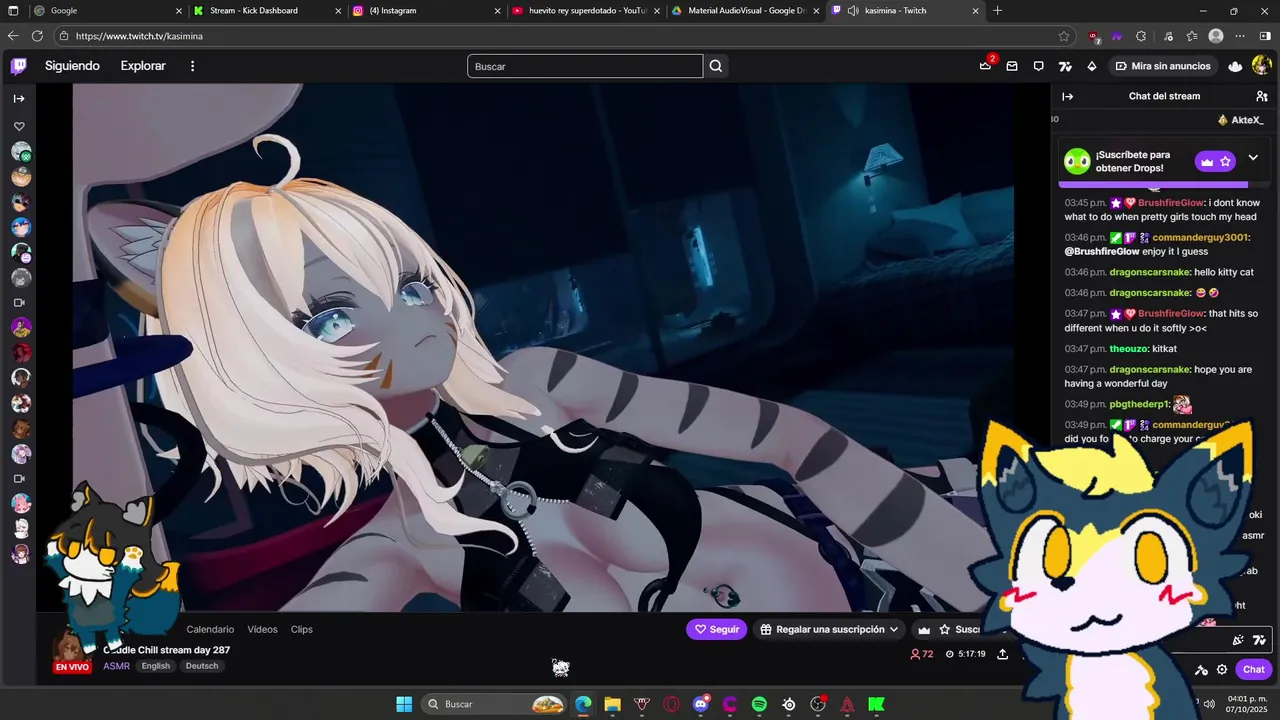Collapse the stream chat panel

coord(1067,96)
